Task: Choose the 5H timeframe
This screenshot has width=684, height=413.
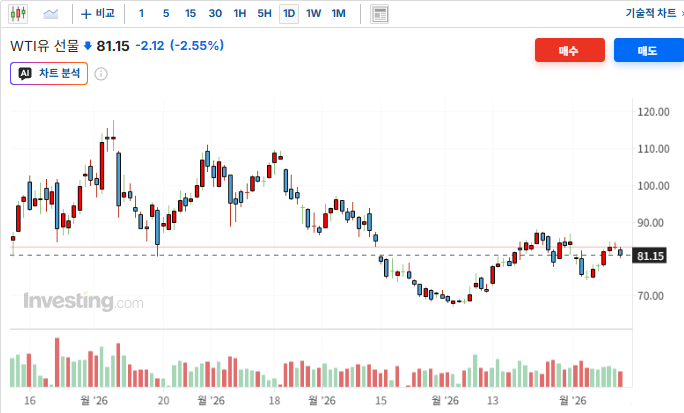Action: pos(264,14)
